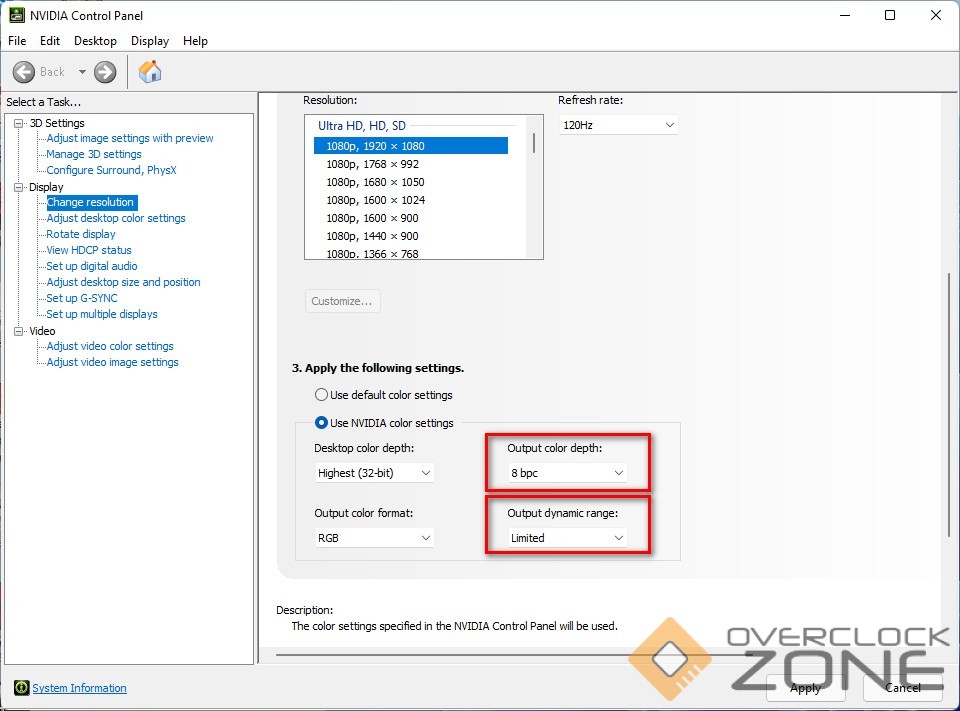Click the NVIDIA Control Panel title icon
The width and height of the screenshot is (960, 711).
pos(17,15)
